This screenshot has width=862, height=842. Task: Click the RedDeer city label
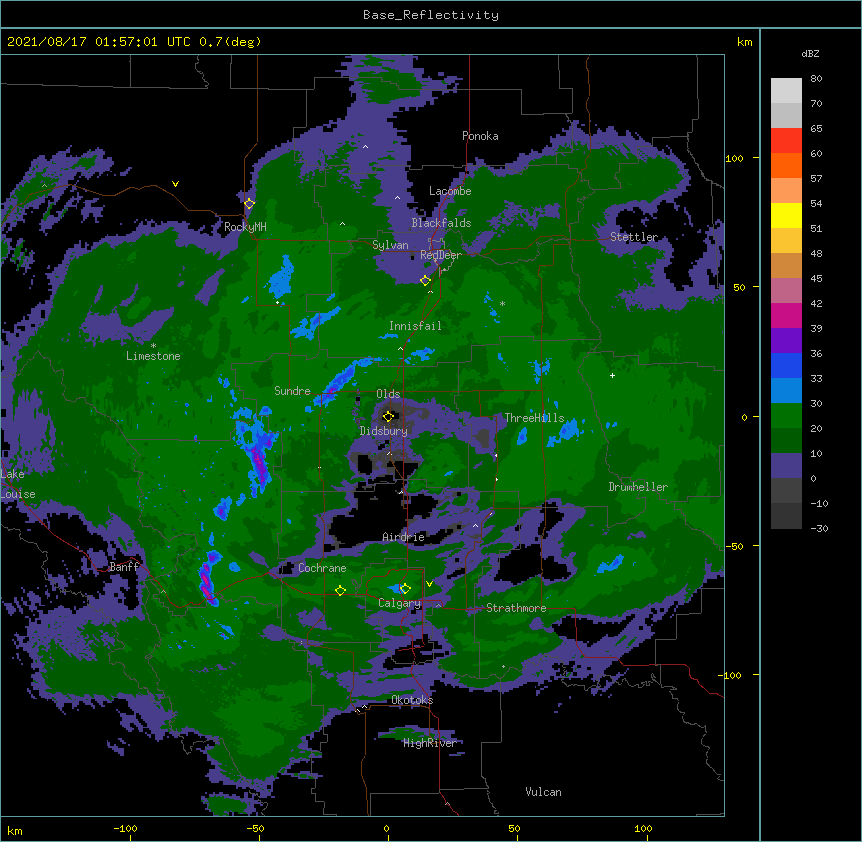tap(440, 255)
